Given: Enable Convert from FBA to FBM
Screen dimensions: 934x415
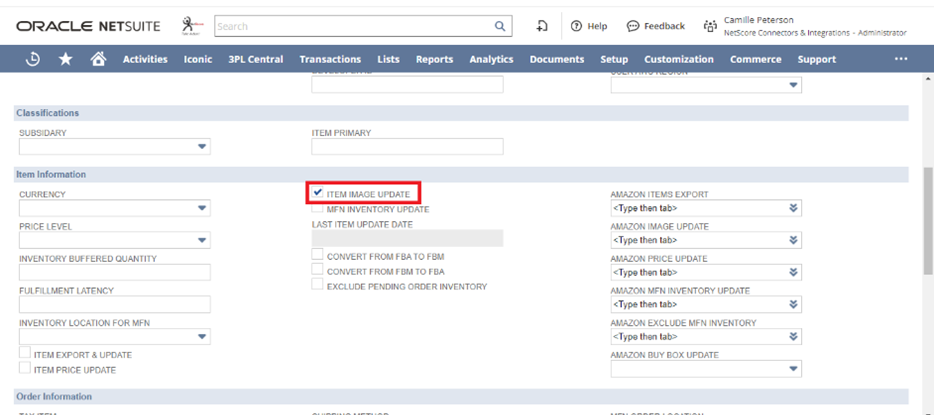Looking at the screenshot, I should (x=318, y=255).
